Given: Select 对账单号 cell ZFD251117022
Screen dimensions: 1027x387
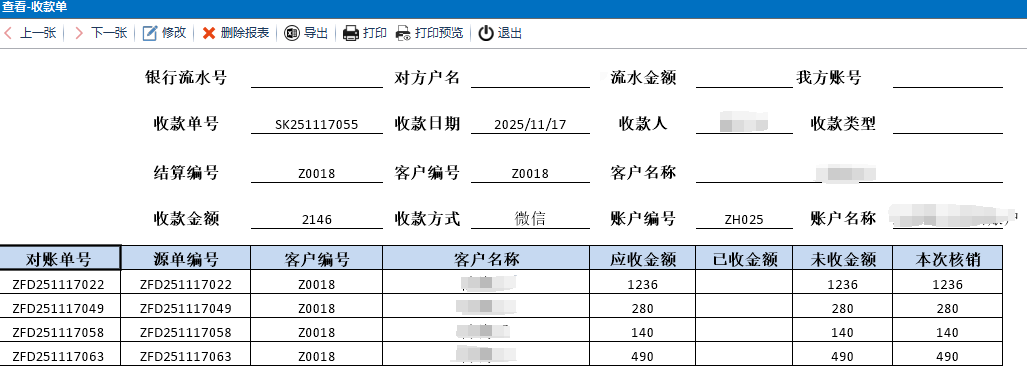Looking at the screenshot, I should pyautogui.click(x=60, y=282).
